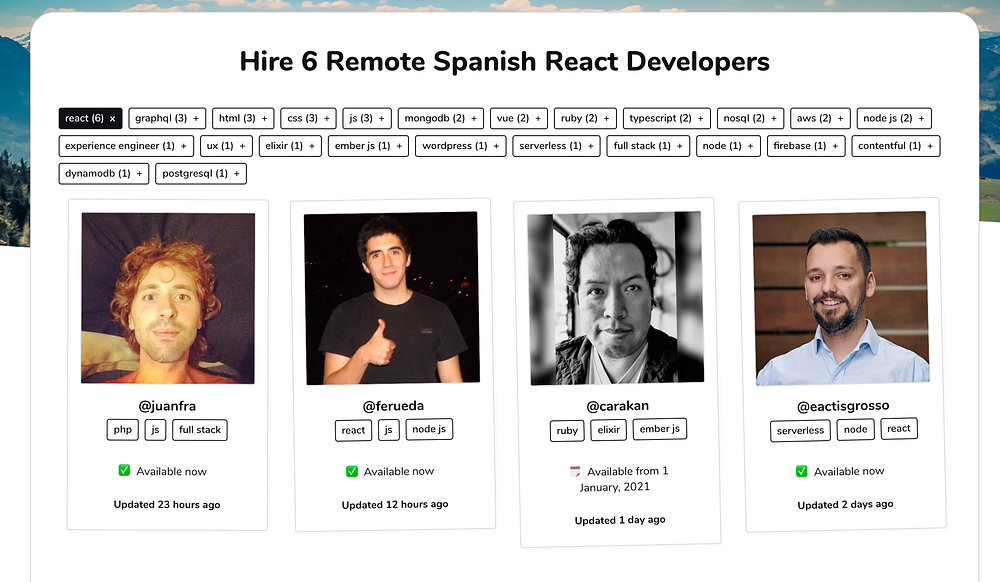
Task: Click the 'Updated 12 hours ago' text
Action: coord(395,504)
